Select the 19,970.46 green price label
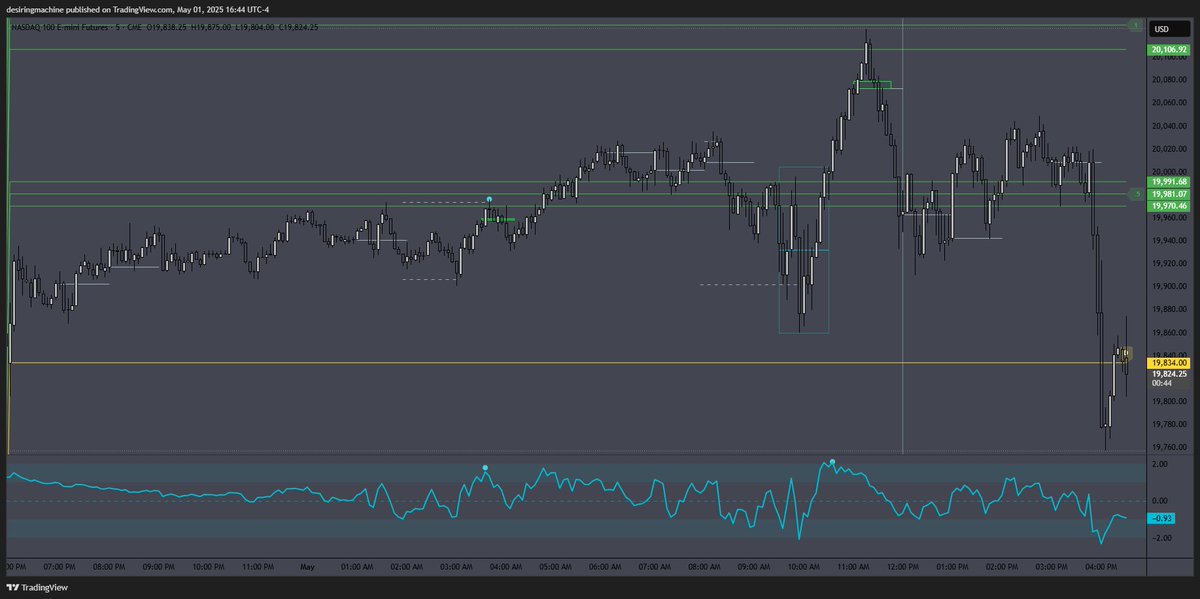Screen dimensions: 1200x599 (1169, 206)
